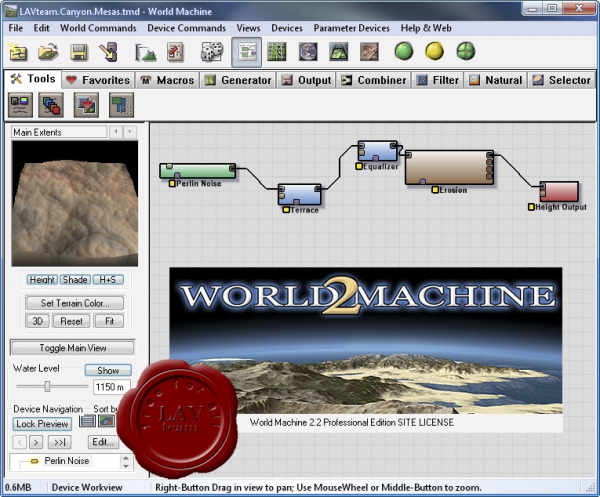
Task: Click the next extents arrow
Action: coord(130,132)
